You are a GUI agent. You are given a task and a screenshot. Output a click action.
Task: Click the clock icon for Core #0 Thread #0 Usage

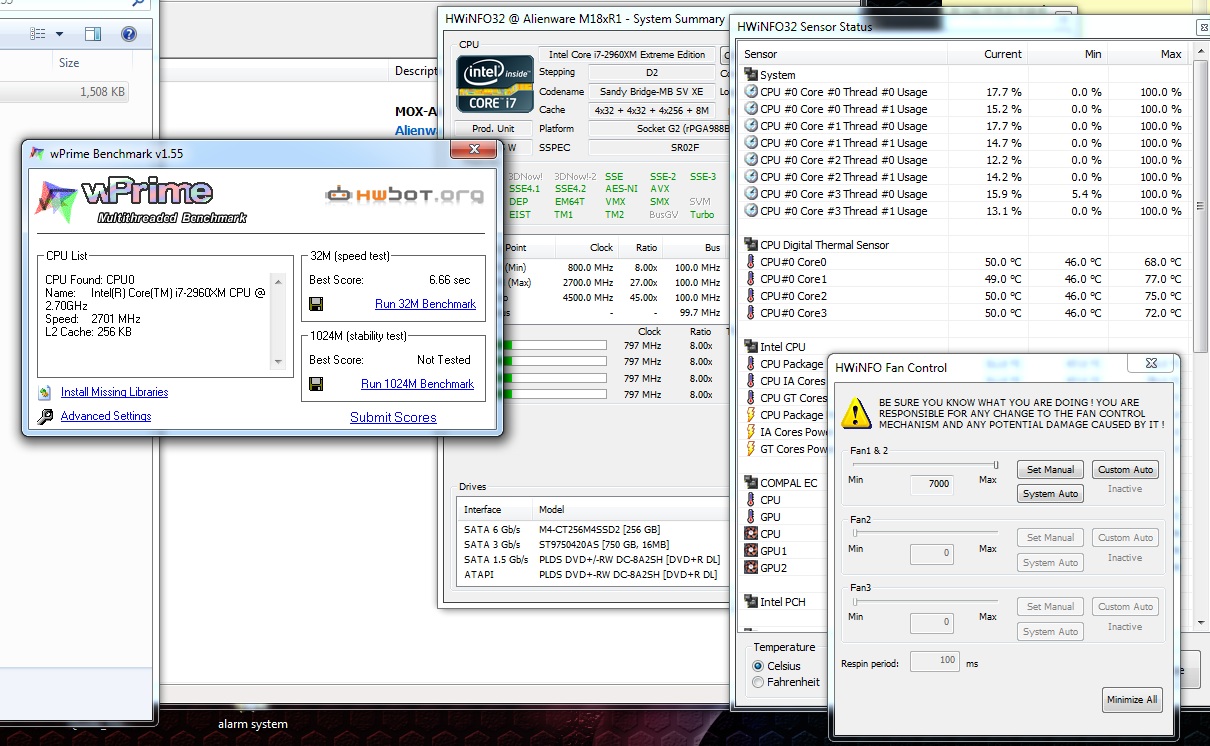pyautogui.click(x=751, y=92)
